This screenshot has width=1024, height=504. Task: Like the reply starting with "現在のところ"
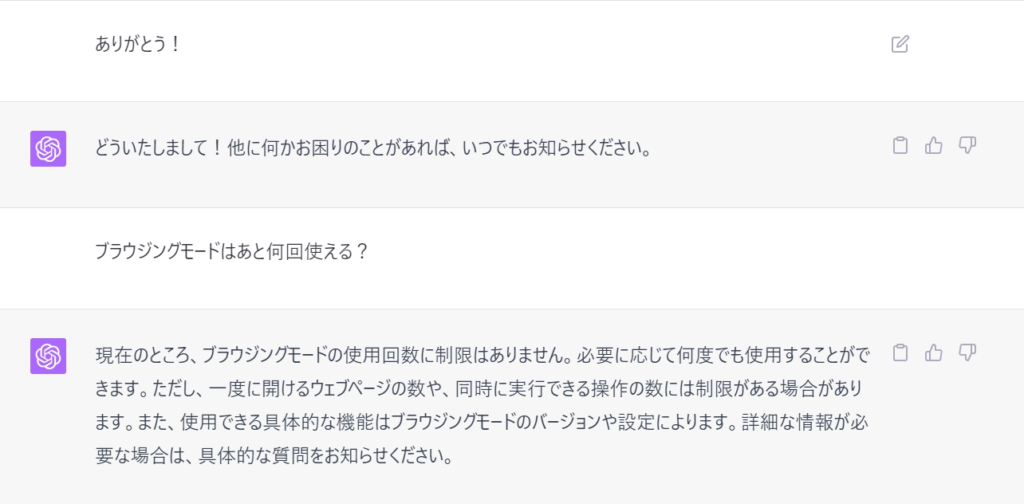934,352
